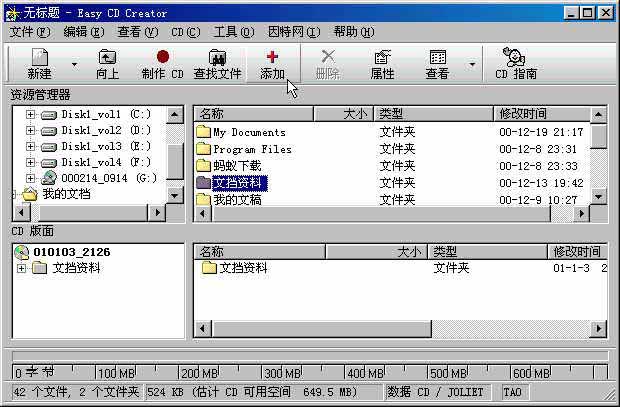The width and height of the screenshot is (620, 407).
Task: Expand the Disk1_vol4 (F:) drive node
Action: pyautogui.click(x=30, y=162)
